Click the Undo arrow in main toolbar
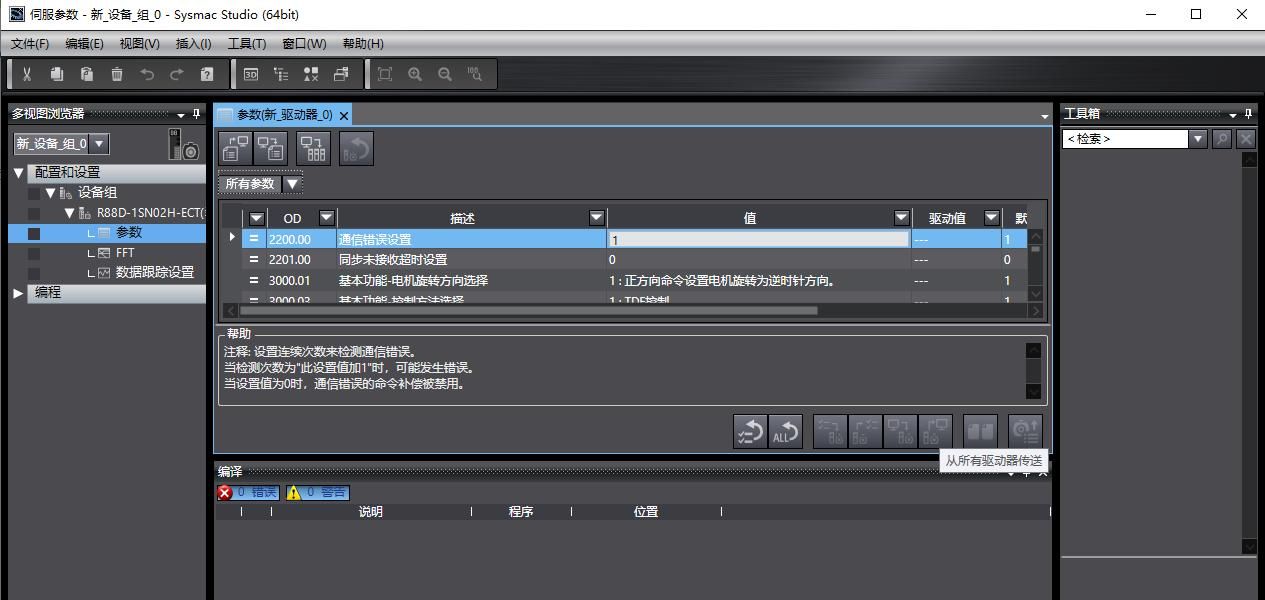Viewport: 1265px width, 600px height. [x=147, y=74]
